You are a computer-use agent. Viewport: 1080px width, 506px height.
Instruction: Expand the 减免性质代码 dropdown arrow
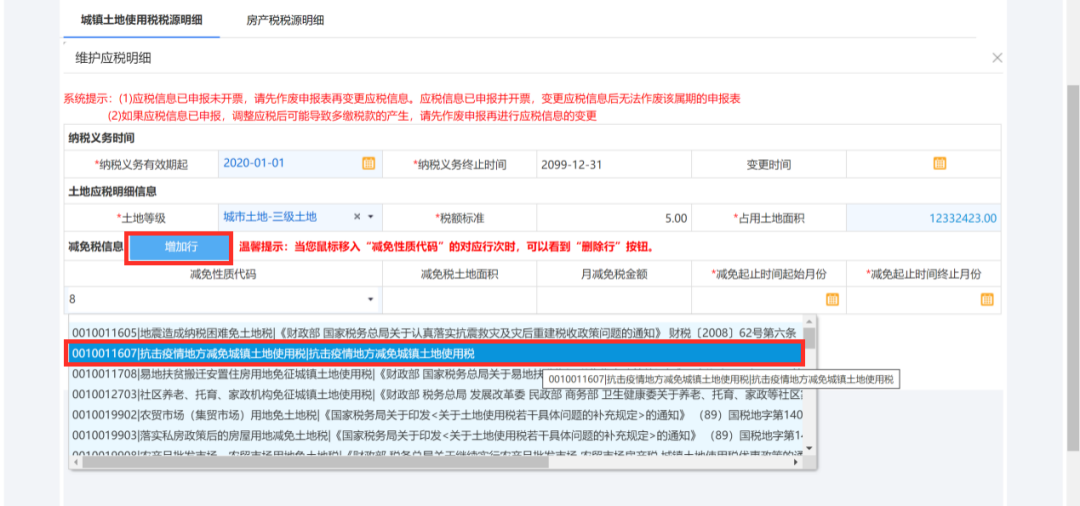tap(371, 299)
